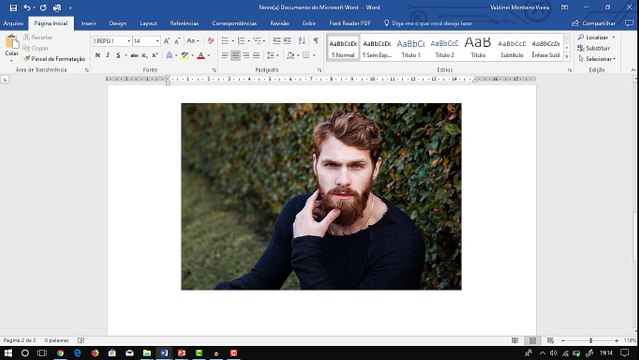639x360 pixels.
Task: Open Firefox from the taskbar
Action: click(x=95, y=353)
